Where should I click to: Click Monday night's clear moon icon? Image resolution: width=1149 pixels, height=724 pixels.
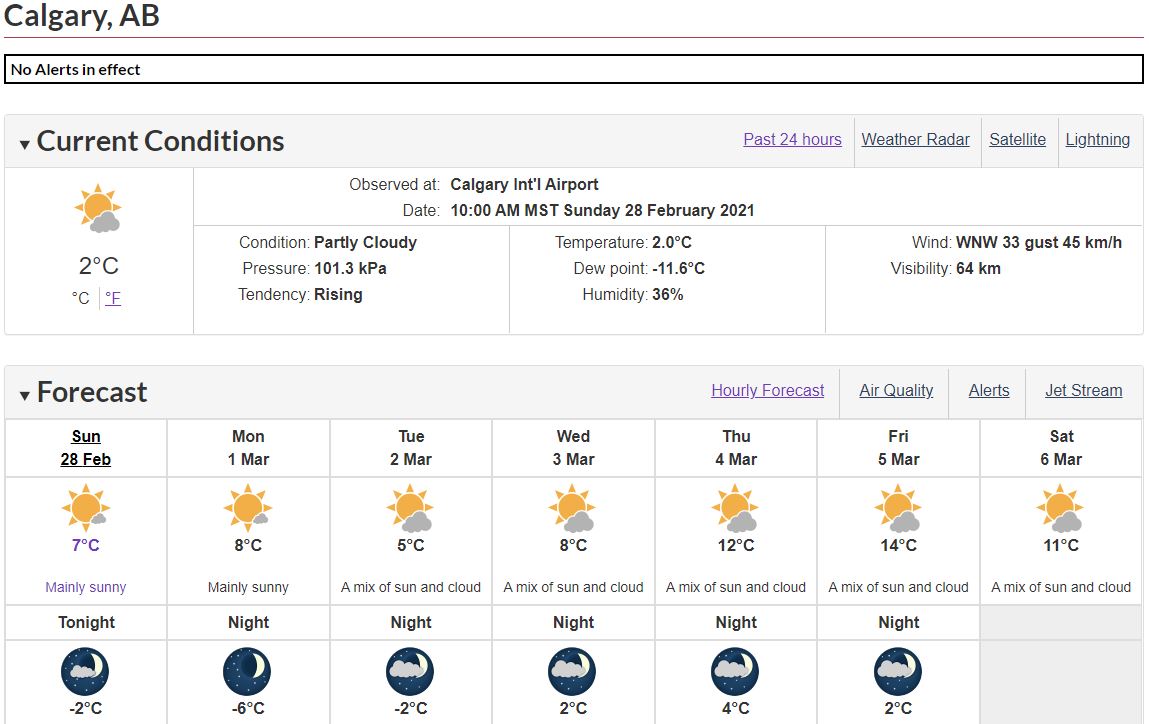point(248,671)
